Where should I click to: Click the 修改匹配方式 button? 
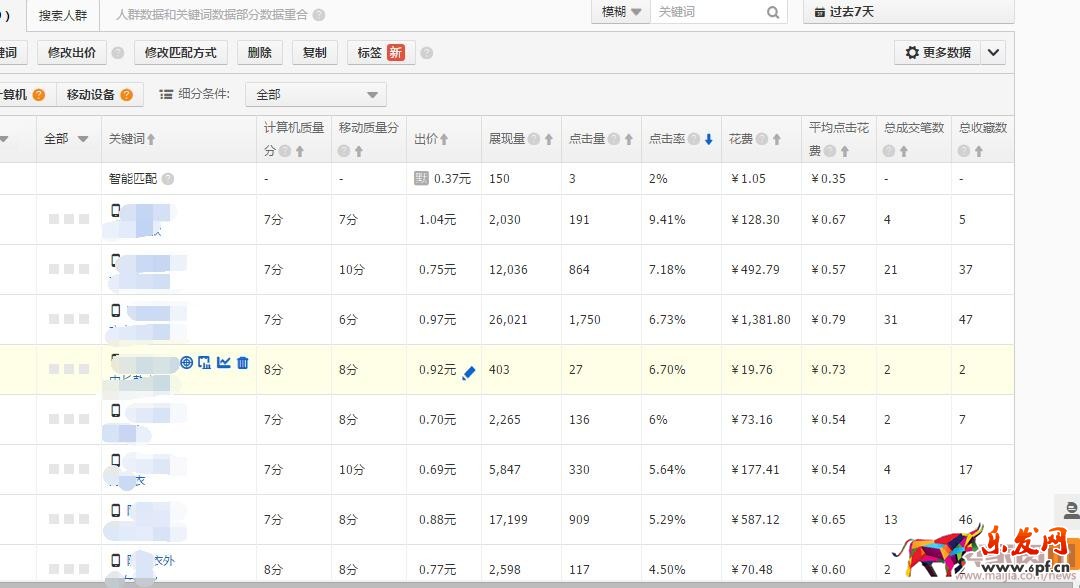[x=180, y=52]
